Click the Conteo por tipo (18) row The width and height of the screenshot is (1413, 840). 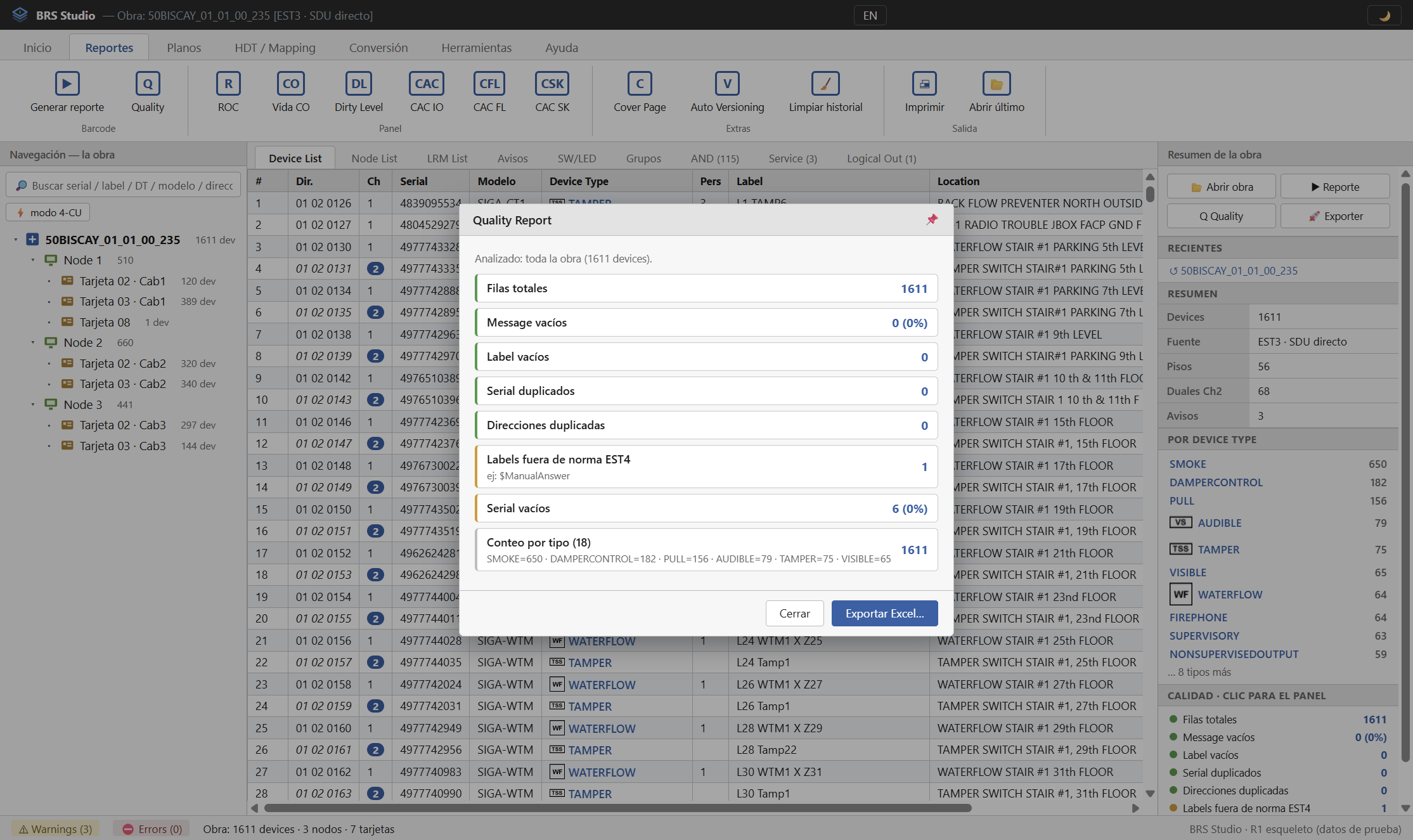pos(706,550)
